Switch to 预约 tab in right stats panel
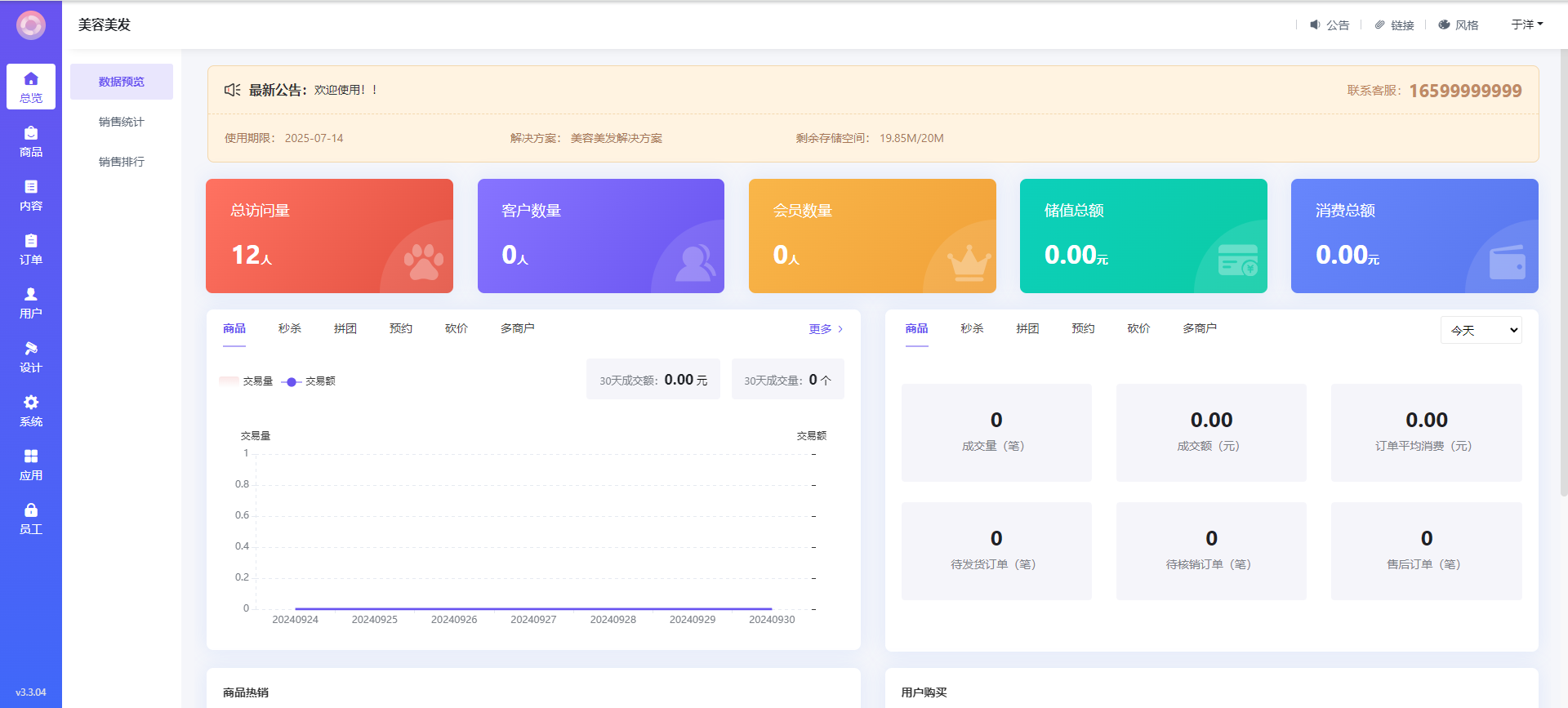 (1083, 328)
